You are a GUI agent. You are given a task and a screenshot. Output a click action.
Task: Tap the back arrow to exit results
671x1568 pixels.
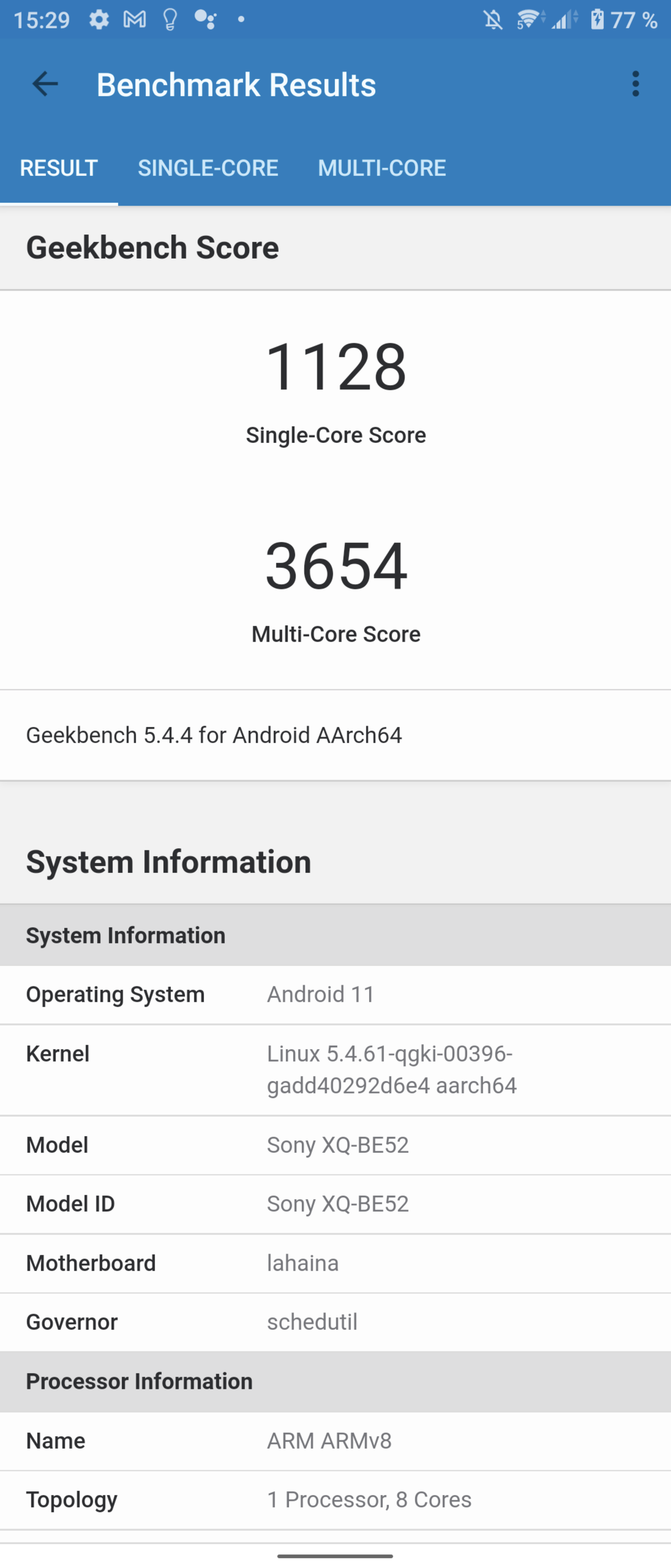pos(44,84)
